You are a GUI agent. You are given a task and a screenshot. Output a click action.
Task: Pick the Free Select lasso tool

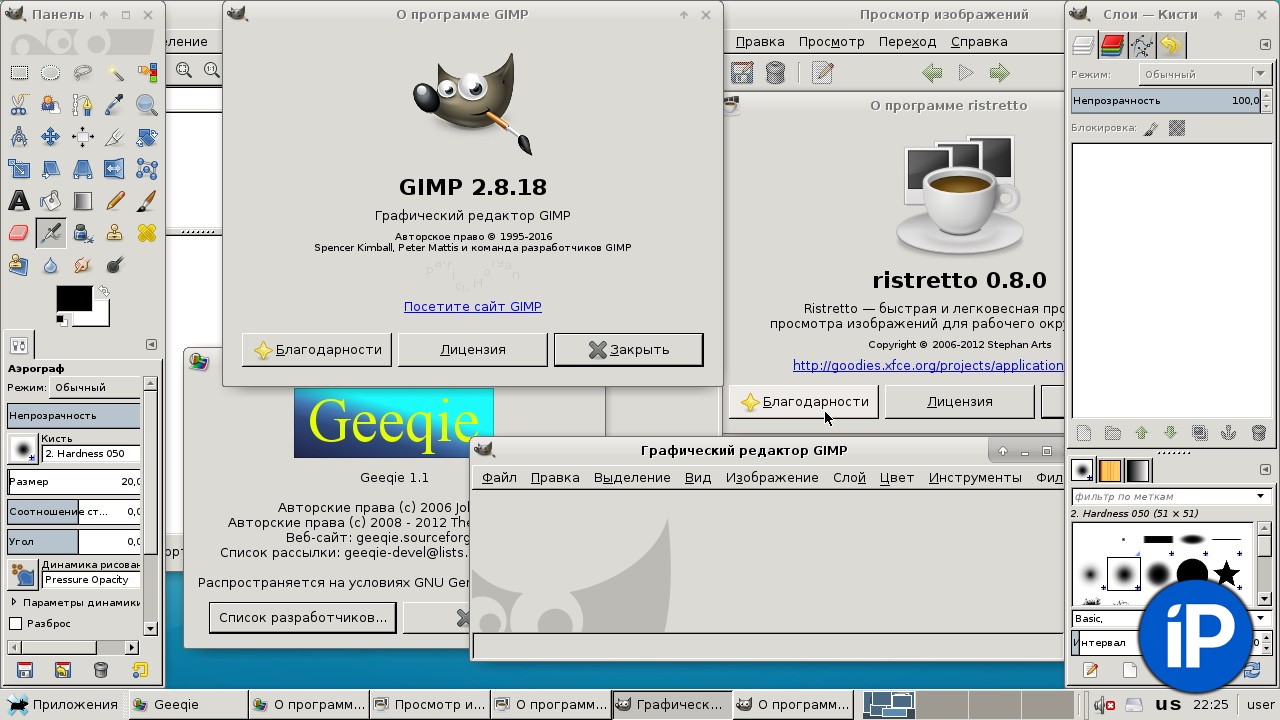[82, 73]
